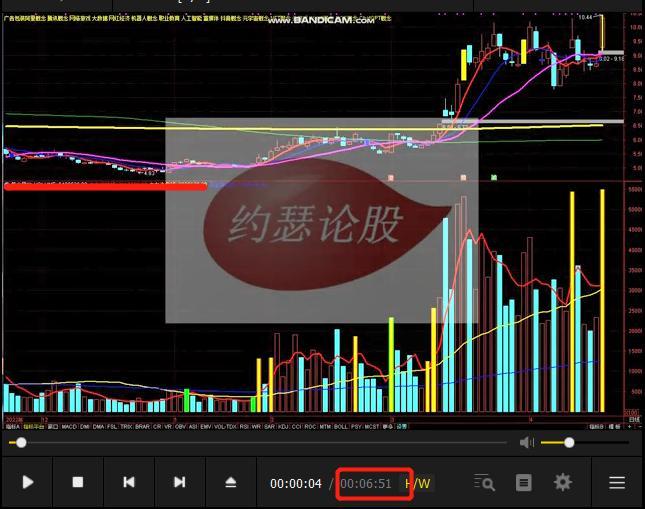Open the subtitle/chapter list icon
Screen dimensions: 645x509
(523, 483)
